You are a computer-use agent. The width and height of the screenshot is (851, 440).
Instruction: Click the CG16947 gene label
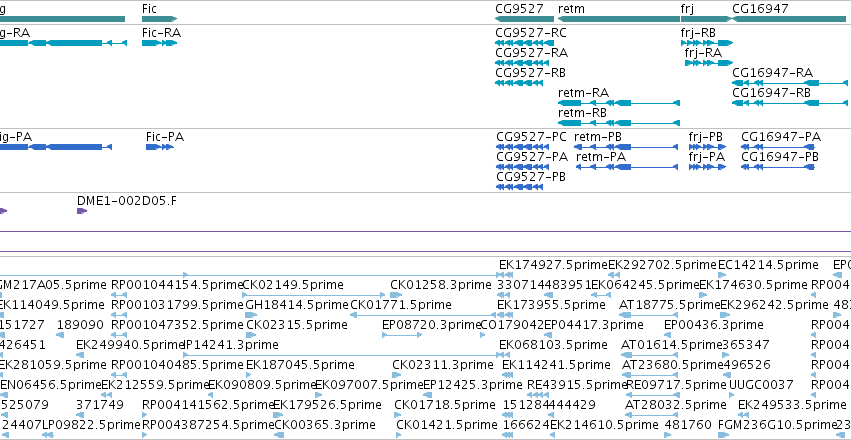click(x=760, y=9)
